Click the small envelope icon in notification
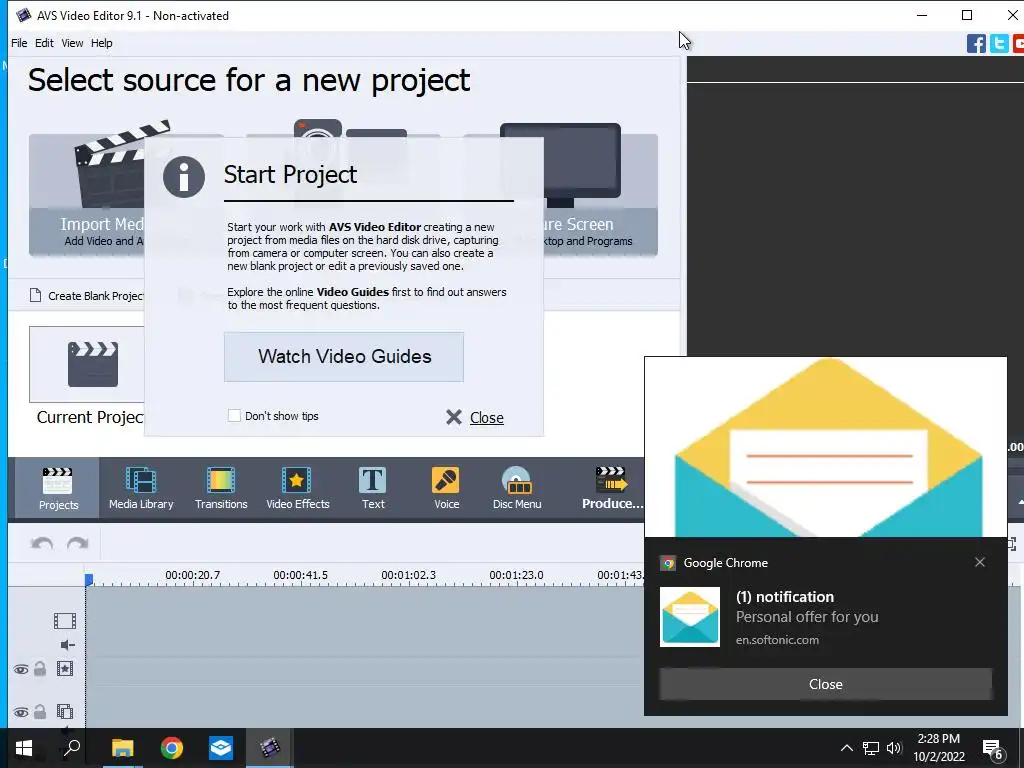The image size is (1024, 768). point(690,616)
